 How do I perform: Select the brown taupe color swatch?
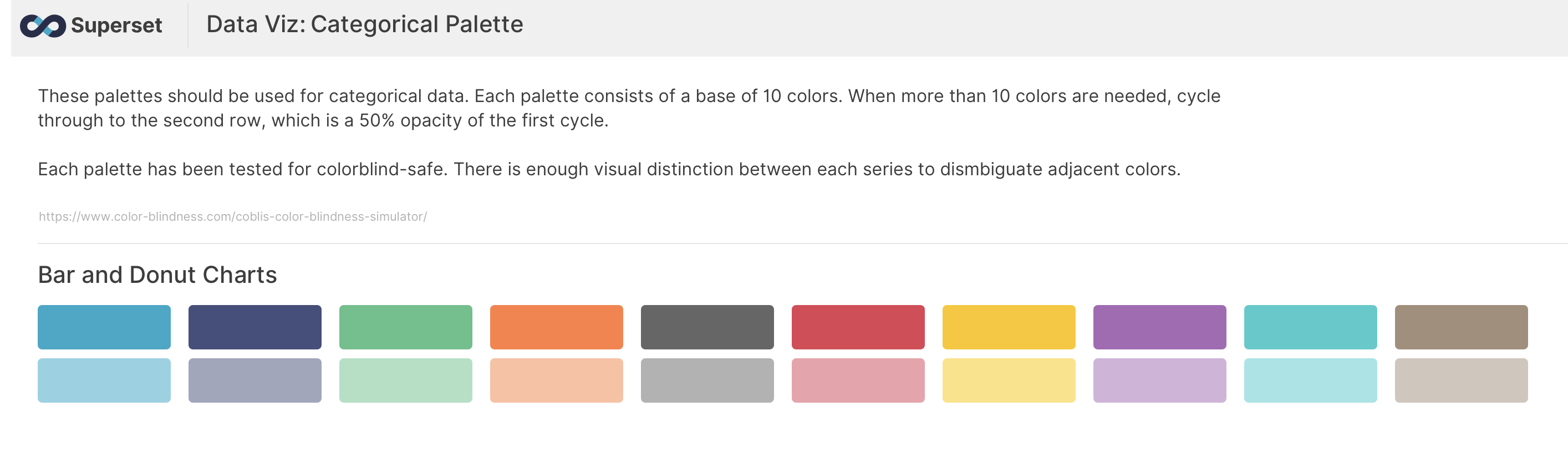[1462, 327]
